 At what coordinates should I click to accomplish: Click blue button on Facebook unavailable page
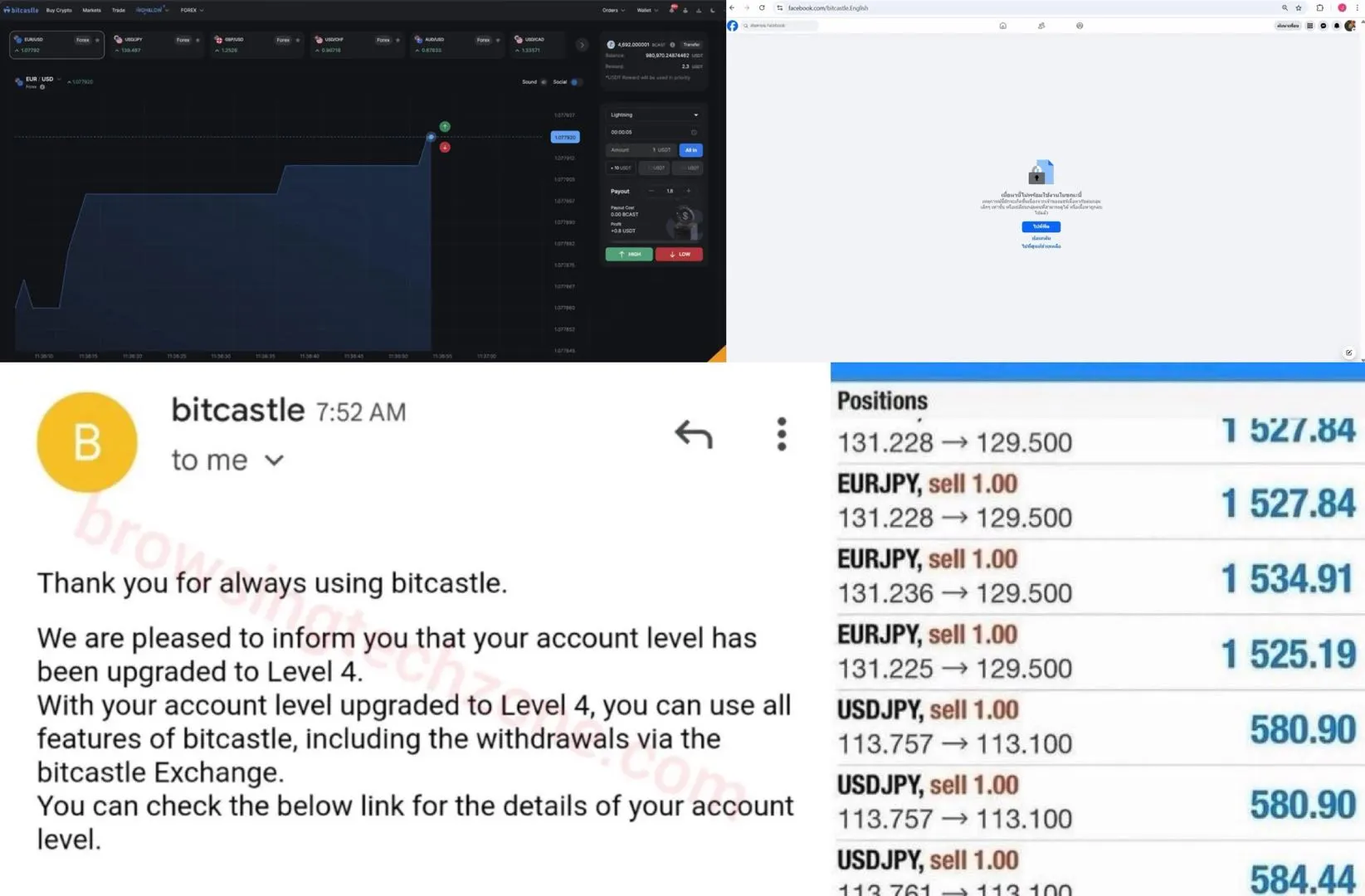point(1041,226)
